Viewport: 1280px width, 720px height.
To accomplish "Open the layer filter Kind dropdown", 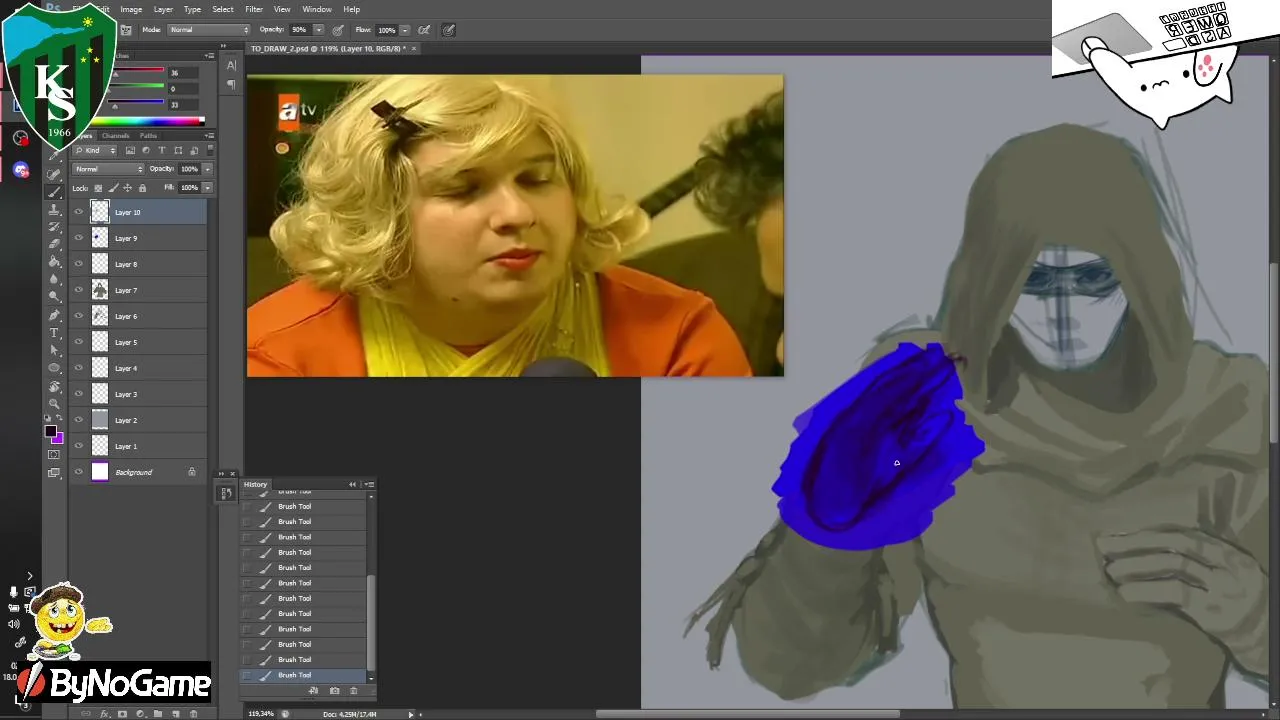I will coord(95,150).
